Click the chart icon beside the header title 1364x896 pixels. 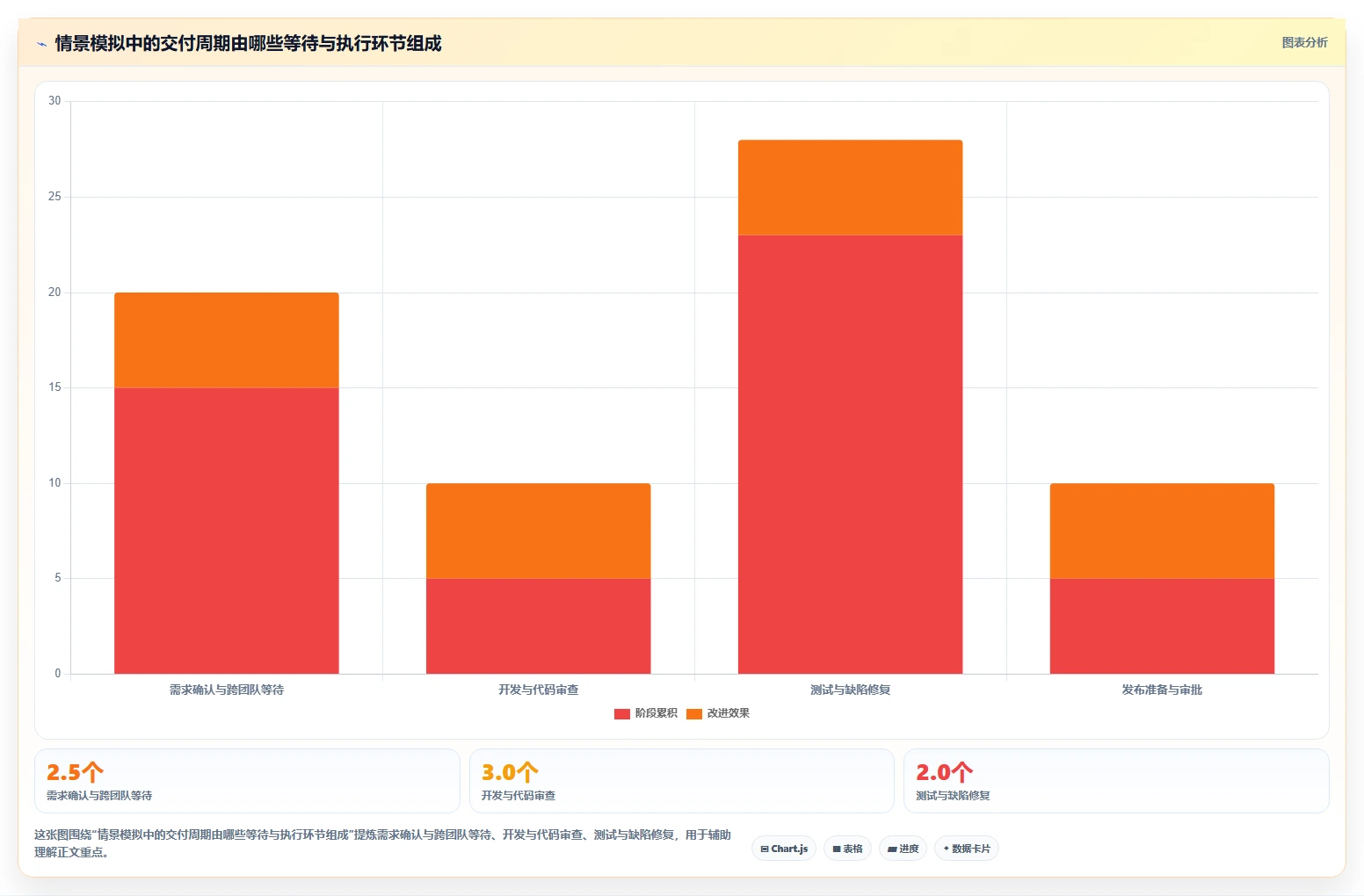tap(41, 44)
